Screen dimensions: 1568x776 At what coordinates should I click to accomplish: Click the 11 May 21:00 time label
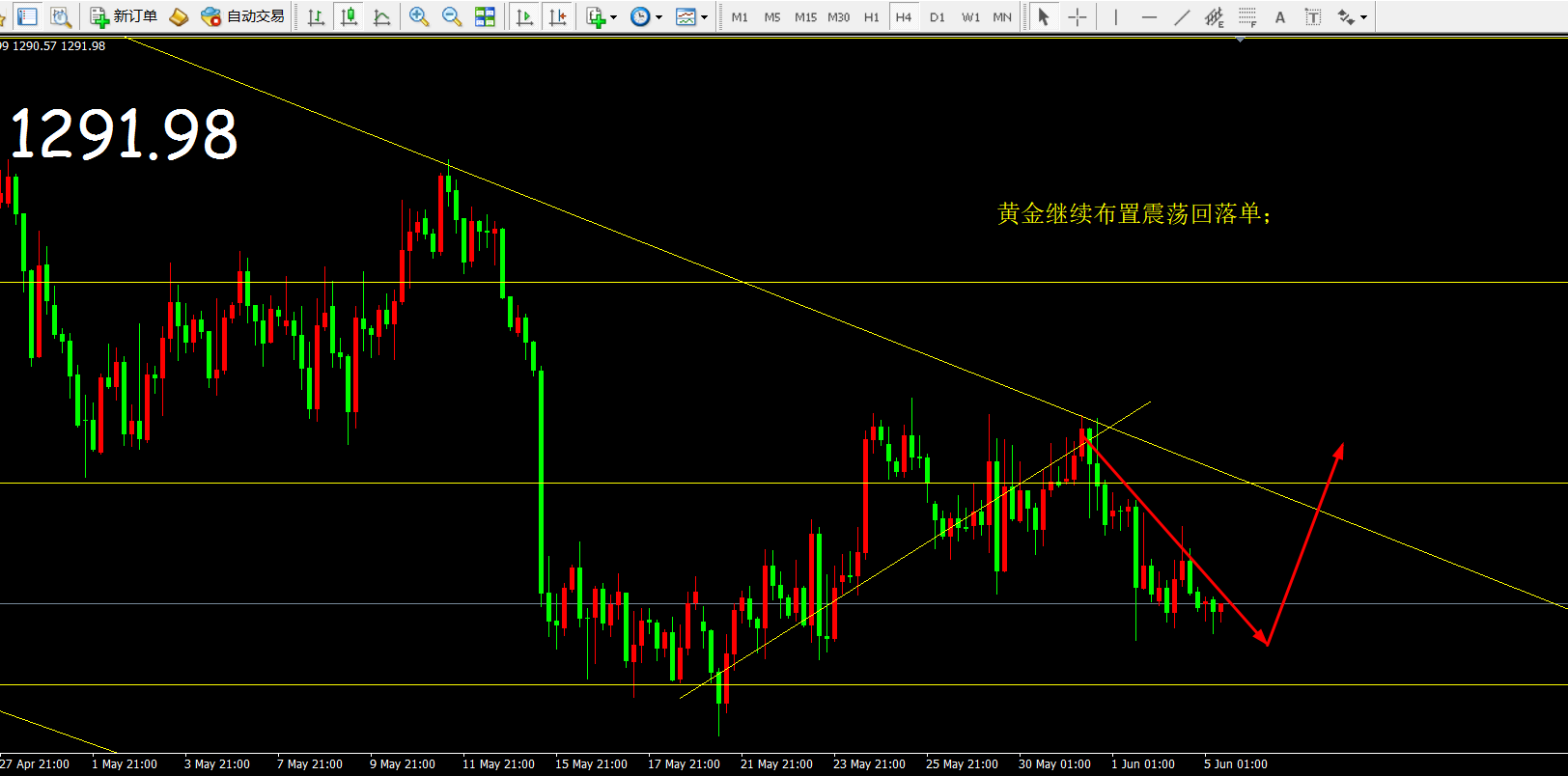498,763
